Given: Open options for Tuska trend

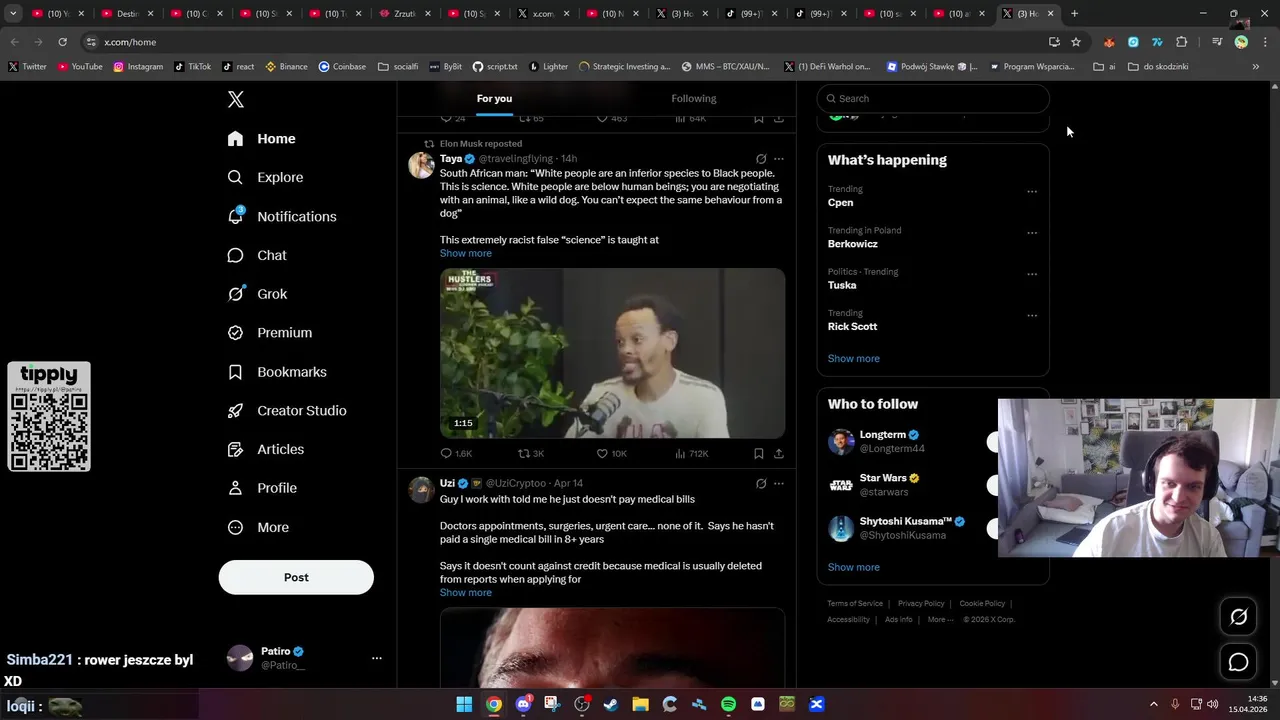Looking at the screenshot, I should pos(1032,274).
